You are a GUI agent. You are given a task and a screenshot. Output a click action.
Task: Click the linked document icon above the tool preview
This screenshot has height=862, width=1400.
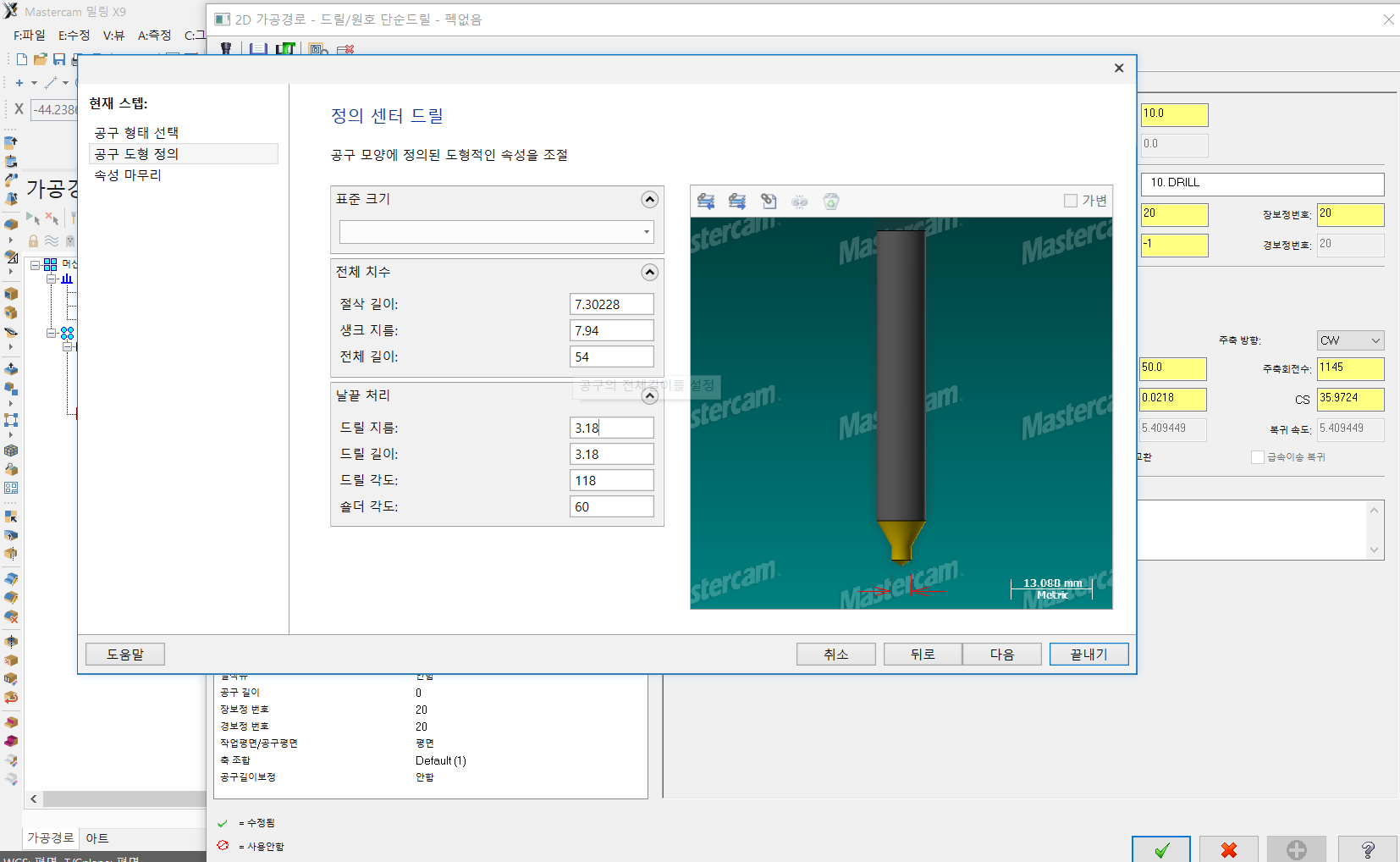(769, 202)
